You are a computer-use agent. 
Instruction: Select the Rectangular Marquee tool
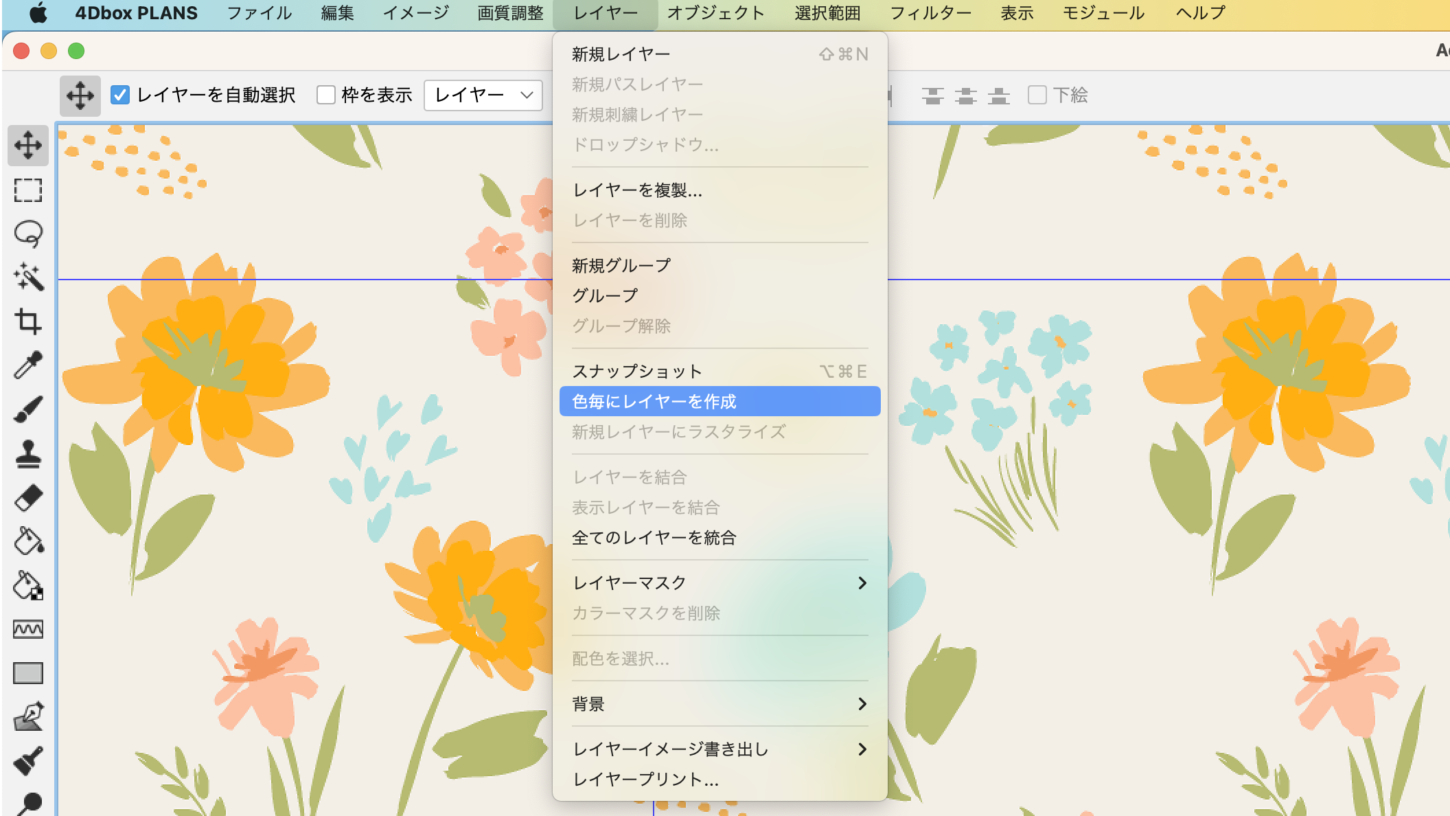pyautogui.click(x=28, y=190)
